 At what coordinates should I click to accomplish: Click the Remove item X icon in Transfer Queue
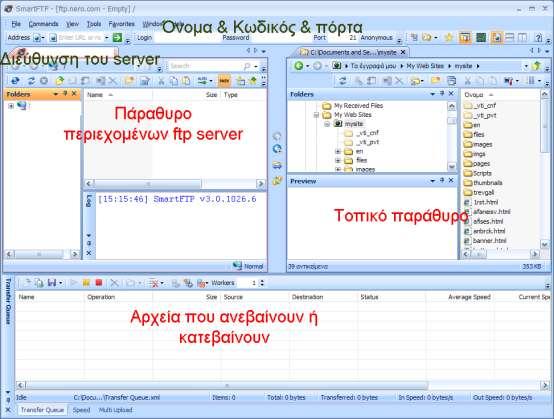[114, 283]
